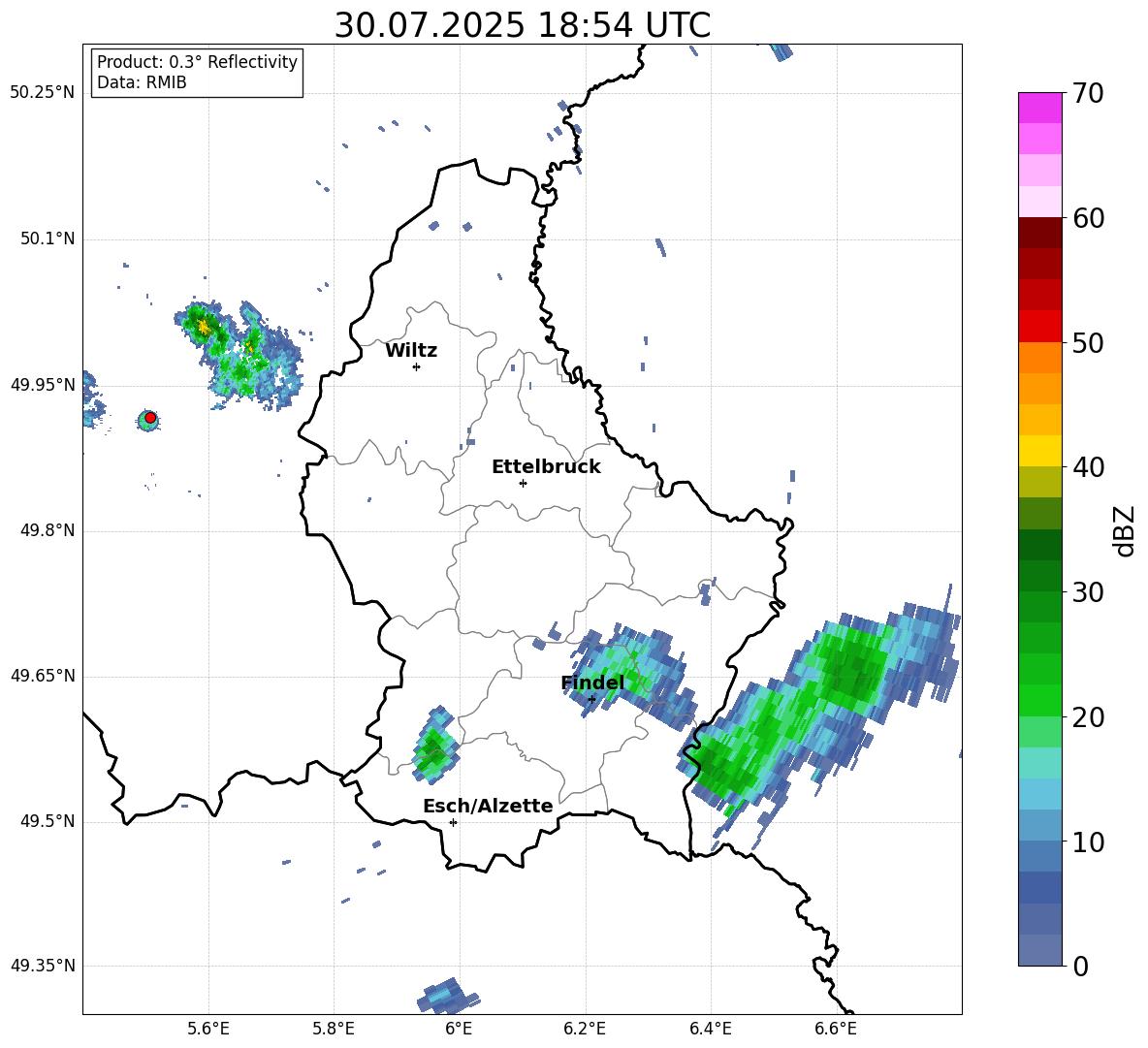Click the colorbar value 30

[1088, 592]
